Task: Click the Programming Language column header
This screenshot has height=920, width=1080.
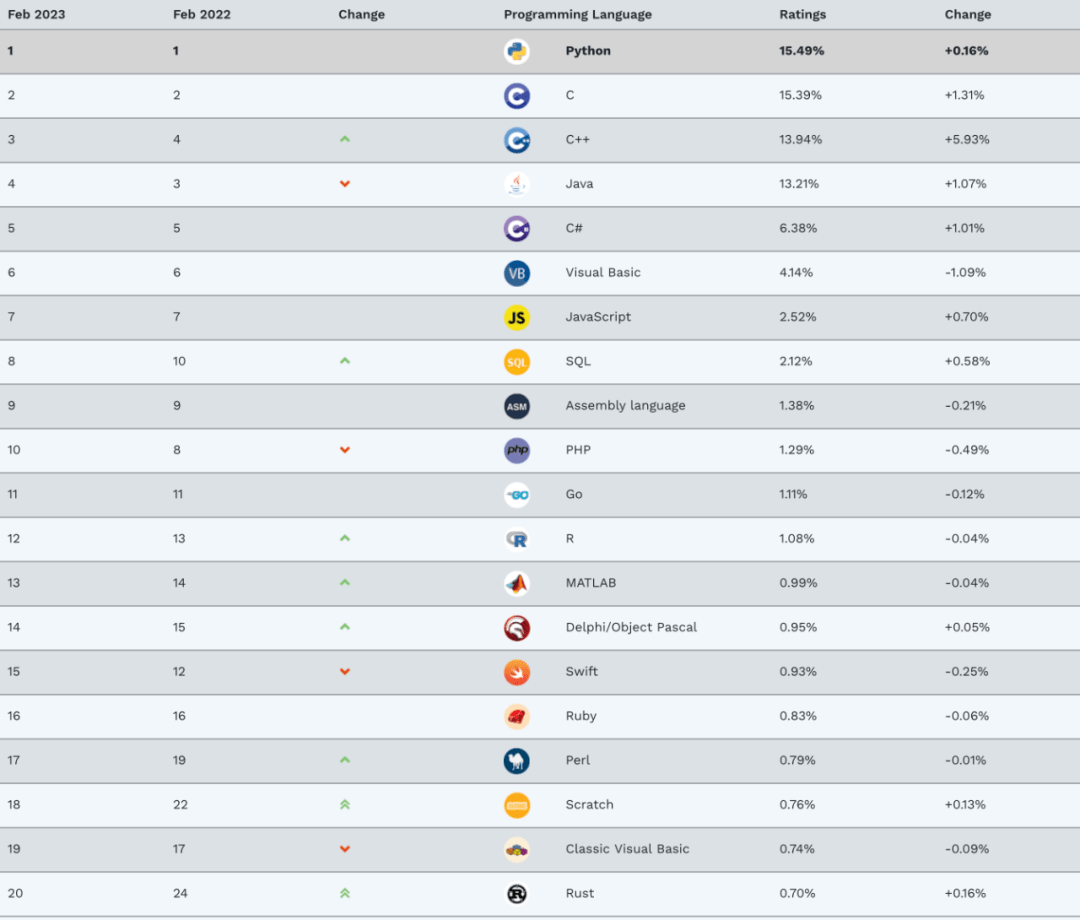Action: click(577, 14)
